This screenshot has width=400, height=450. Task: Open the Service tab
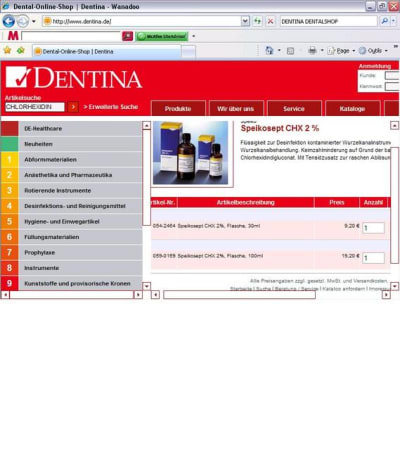point(294,109)
